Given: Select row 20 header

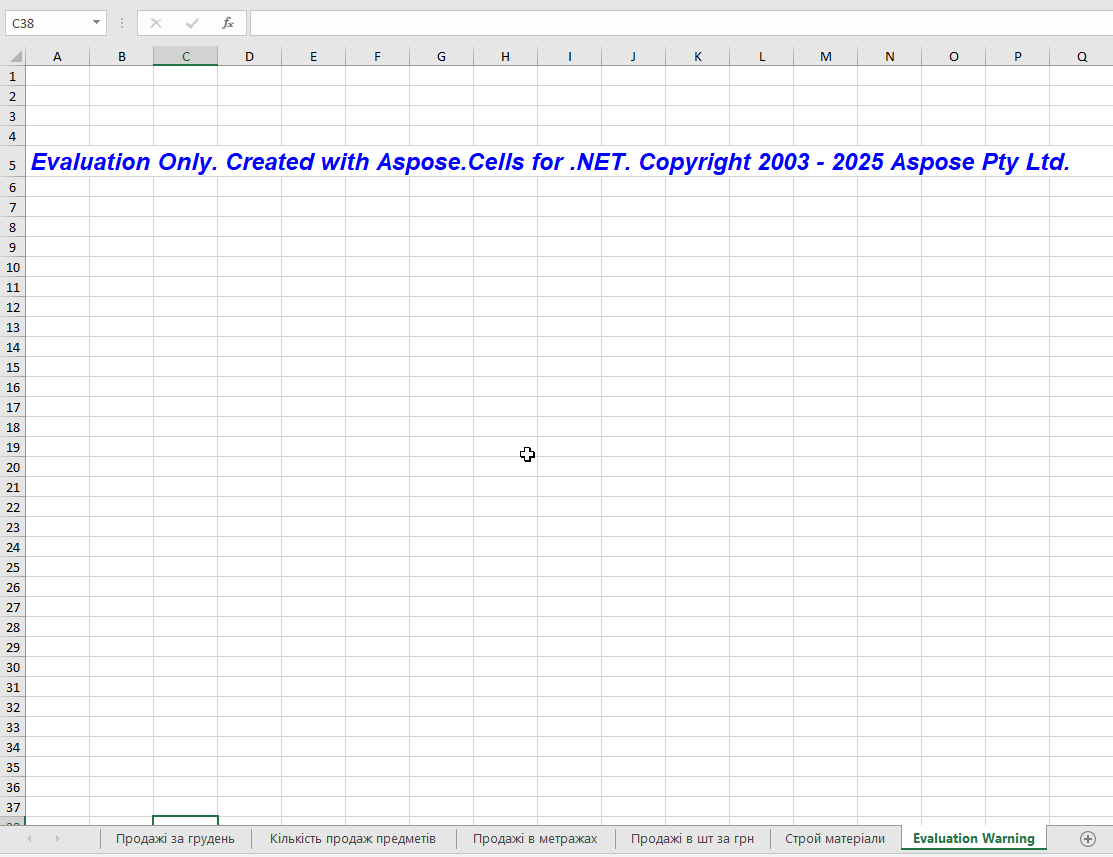Looking at the screenshot, I should pos(13,467).
